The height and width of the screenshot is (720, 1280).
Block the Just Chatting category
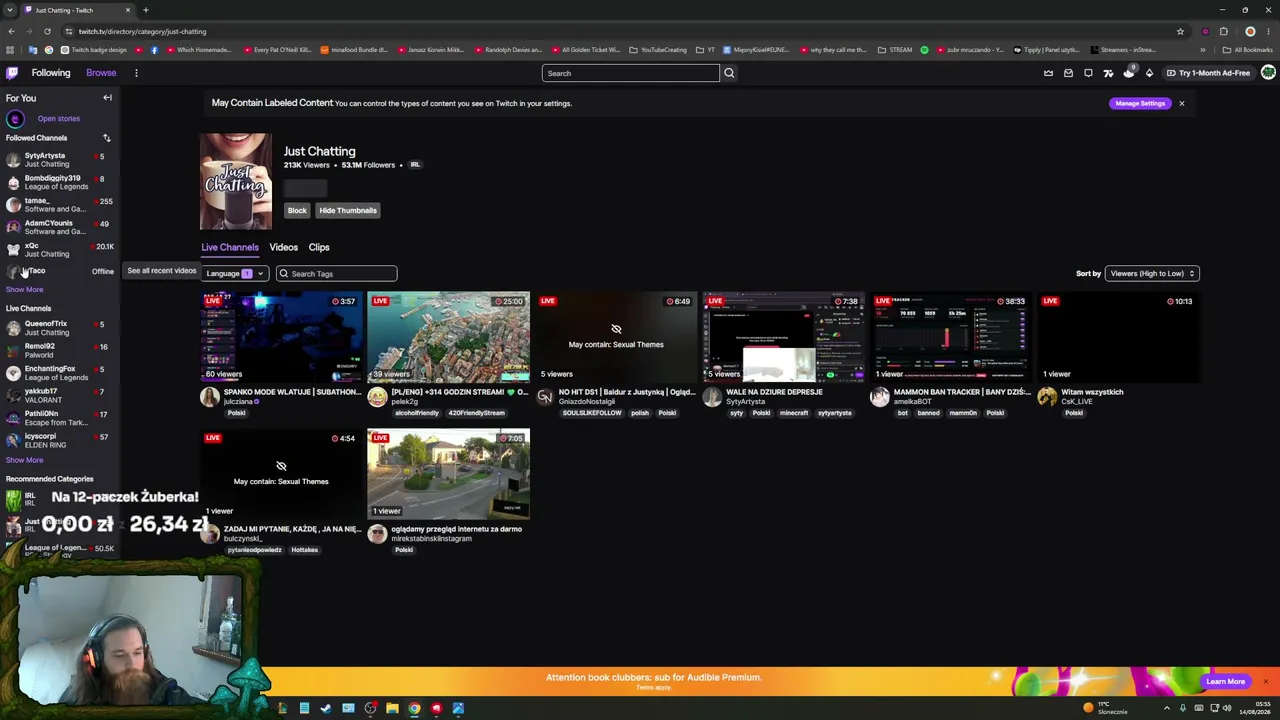[x=297, y=210]
